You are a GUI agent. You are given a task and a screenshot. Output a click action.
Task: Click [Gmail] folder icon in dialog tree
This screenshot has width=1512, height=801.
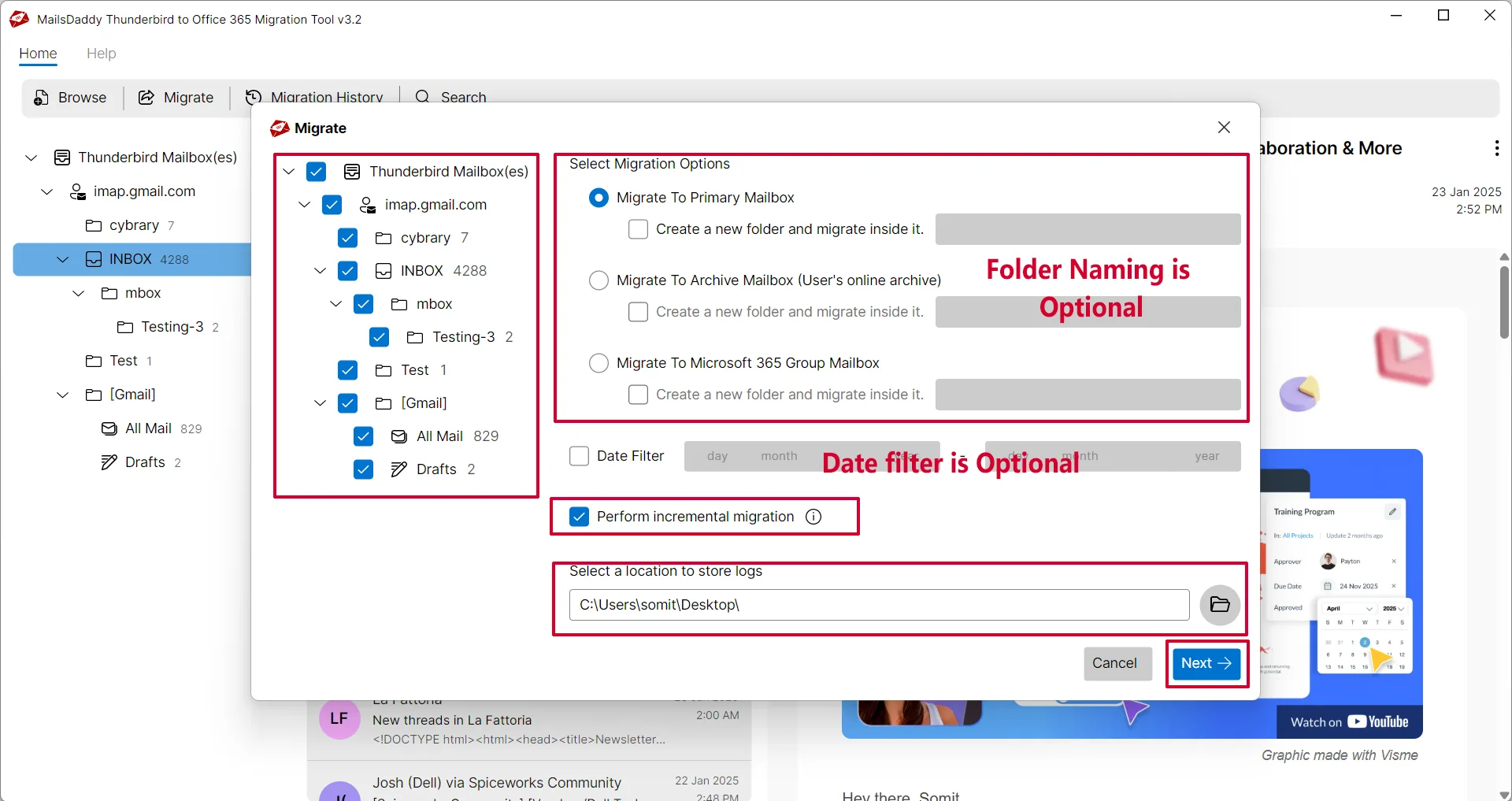point(384,403)
